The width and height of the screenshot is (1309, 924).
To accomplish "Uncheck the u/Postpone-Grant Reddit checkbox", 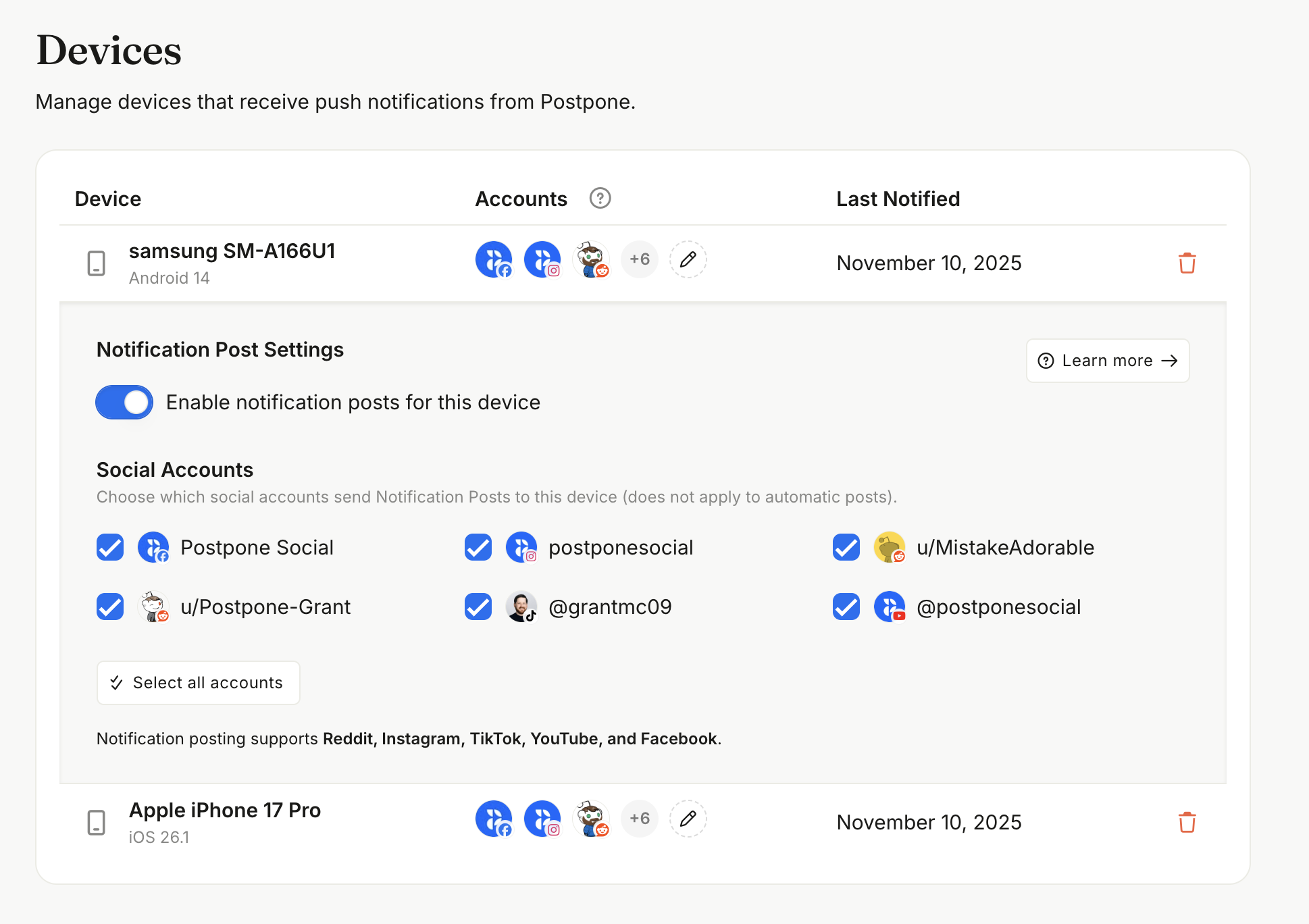I will pyautogui.click(x=110, y=607).
